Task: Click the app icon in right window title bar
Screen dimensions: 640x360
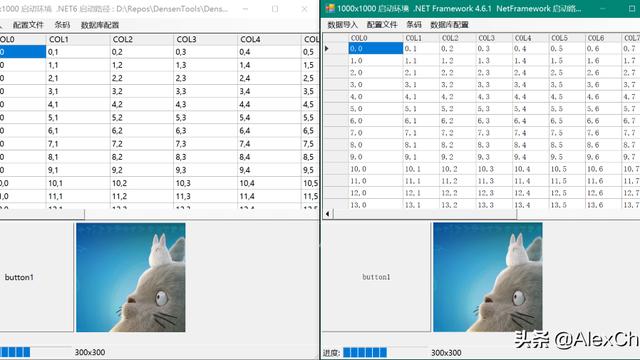Action: [330, 8]
